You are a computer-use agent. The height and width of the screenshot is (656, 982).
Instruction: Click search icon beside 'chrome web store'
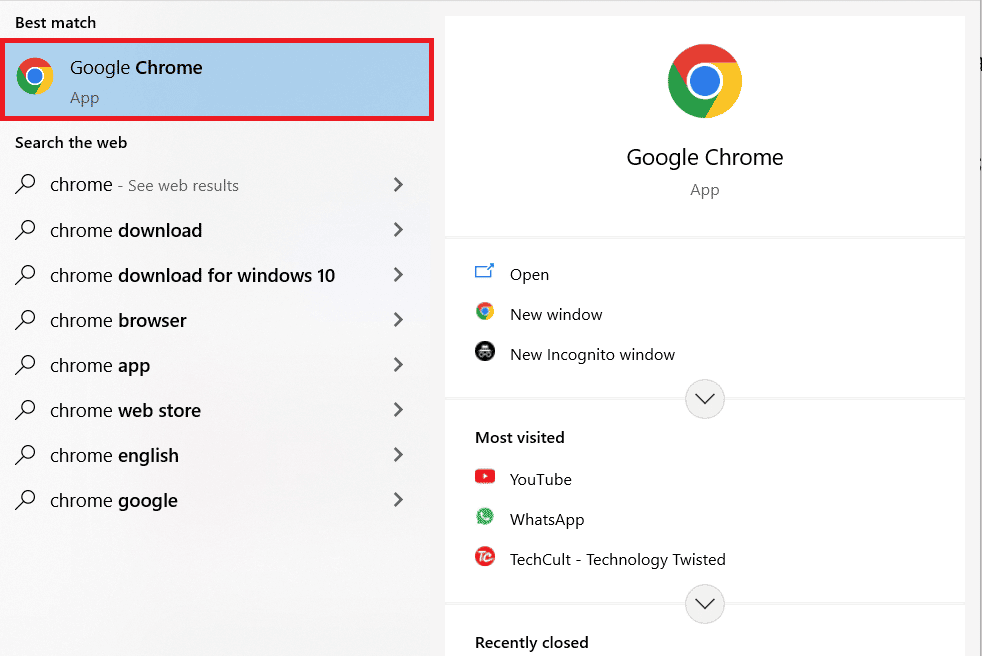point(25,410)
